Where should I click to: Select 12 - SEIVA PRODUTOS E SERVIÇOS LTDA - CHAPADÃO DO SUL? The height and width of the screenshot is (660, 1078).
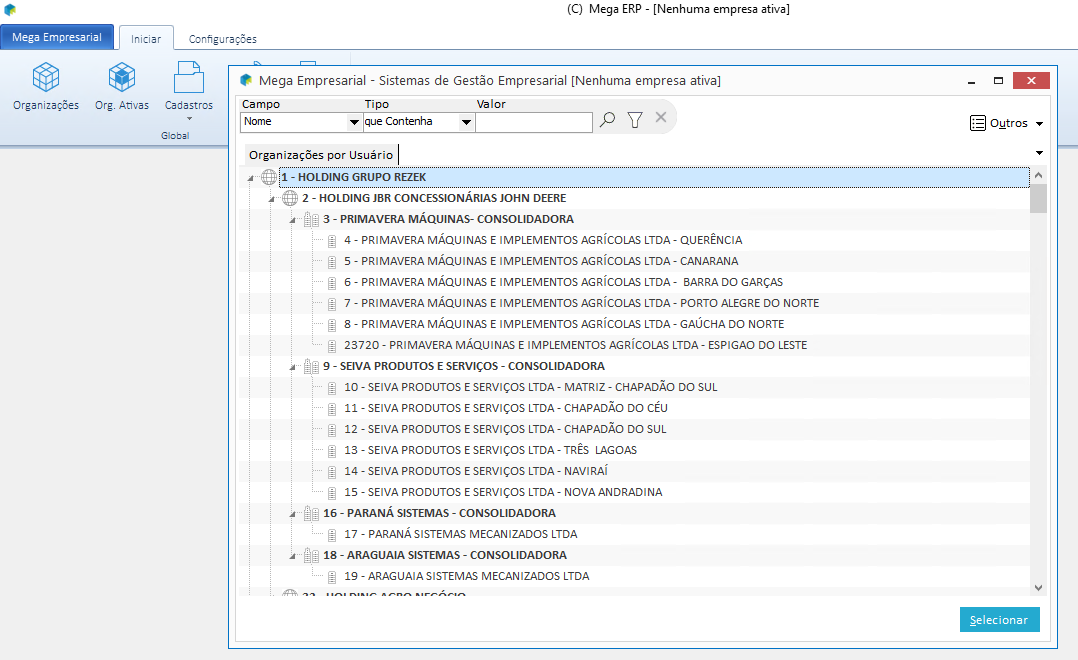[505, 430]
